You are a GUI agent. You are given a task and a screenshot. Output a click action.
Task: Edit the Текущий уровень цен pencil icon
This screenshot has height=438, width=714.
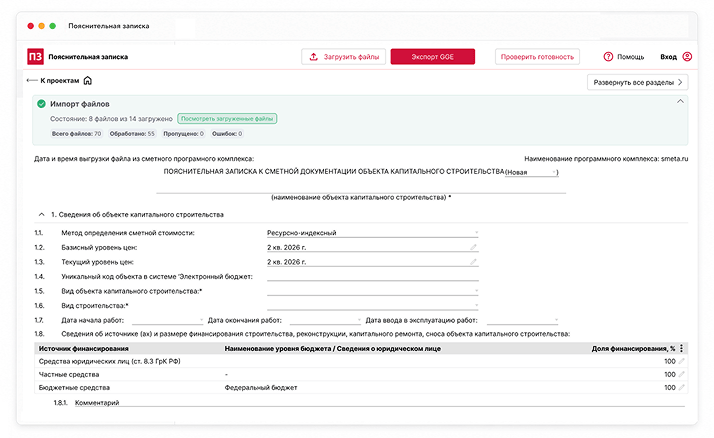point(474,262)
